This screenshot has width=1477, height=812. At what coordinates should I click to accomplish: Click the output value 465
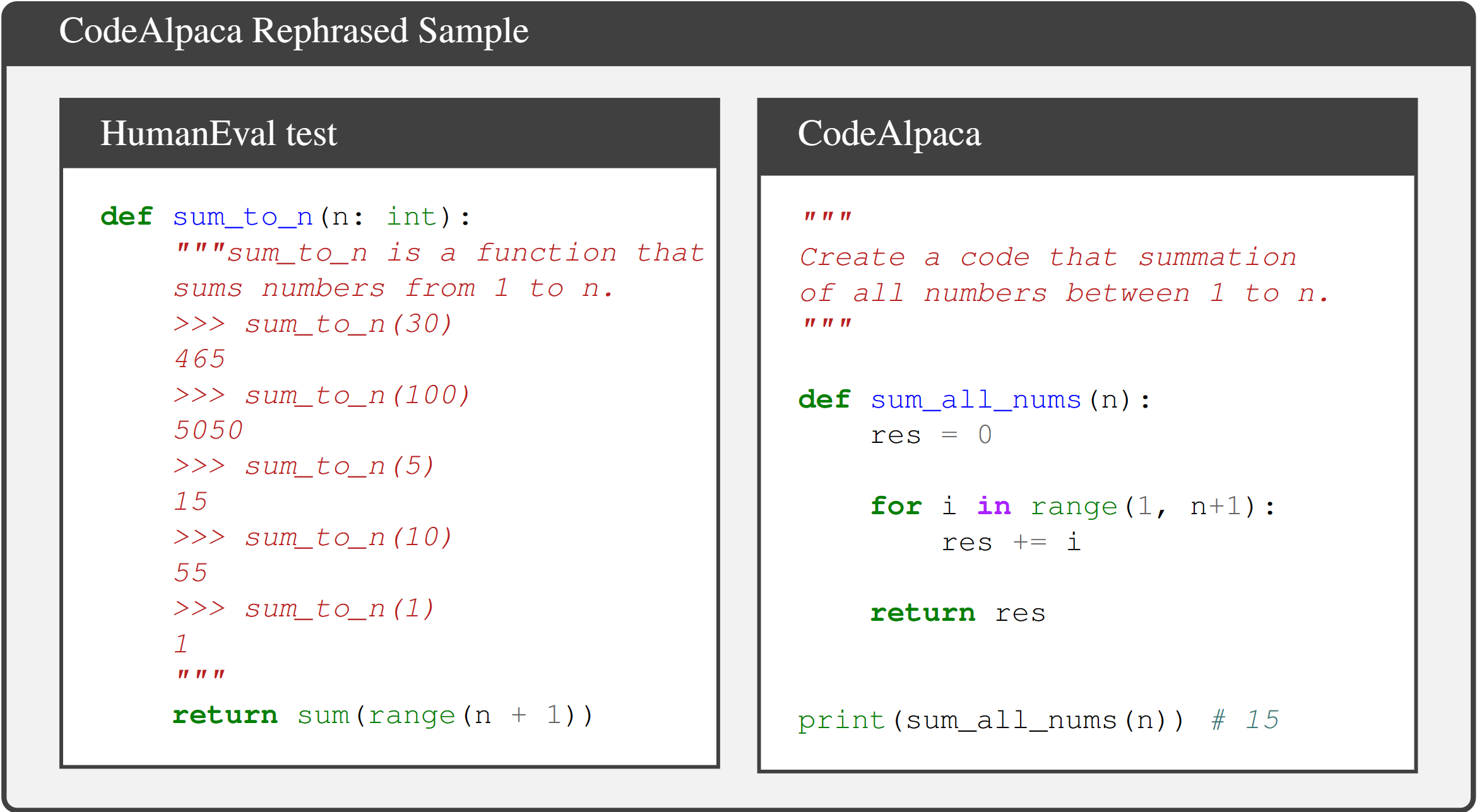(x=199, y=360)
